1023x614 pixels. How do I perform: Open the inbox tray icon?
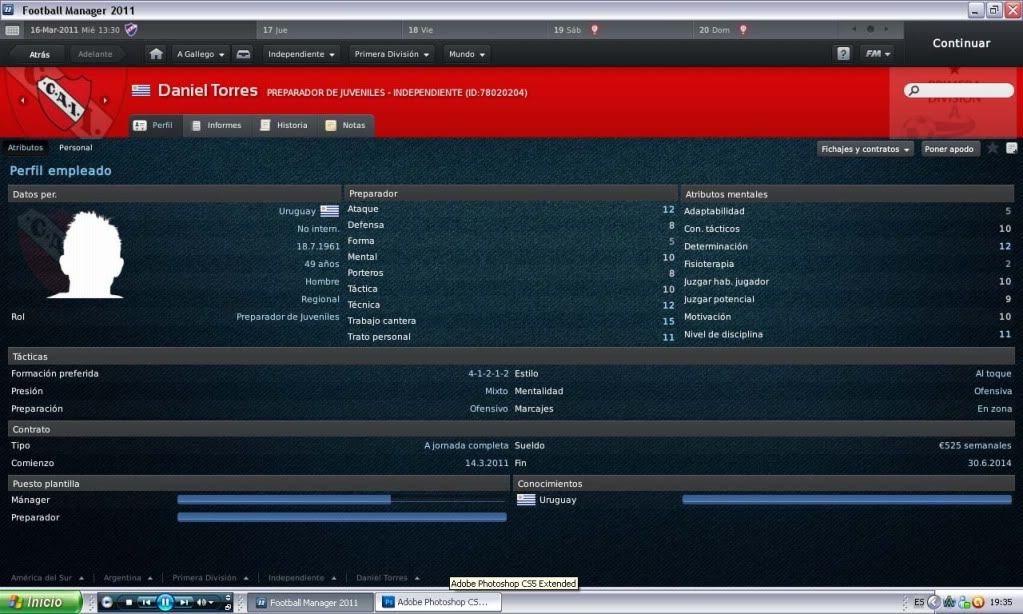tap(243, 54)
